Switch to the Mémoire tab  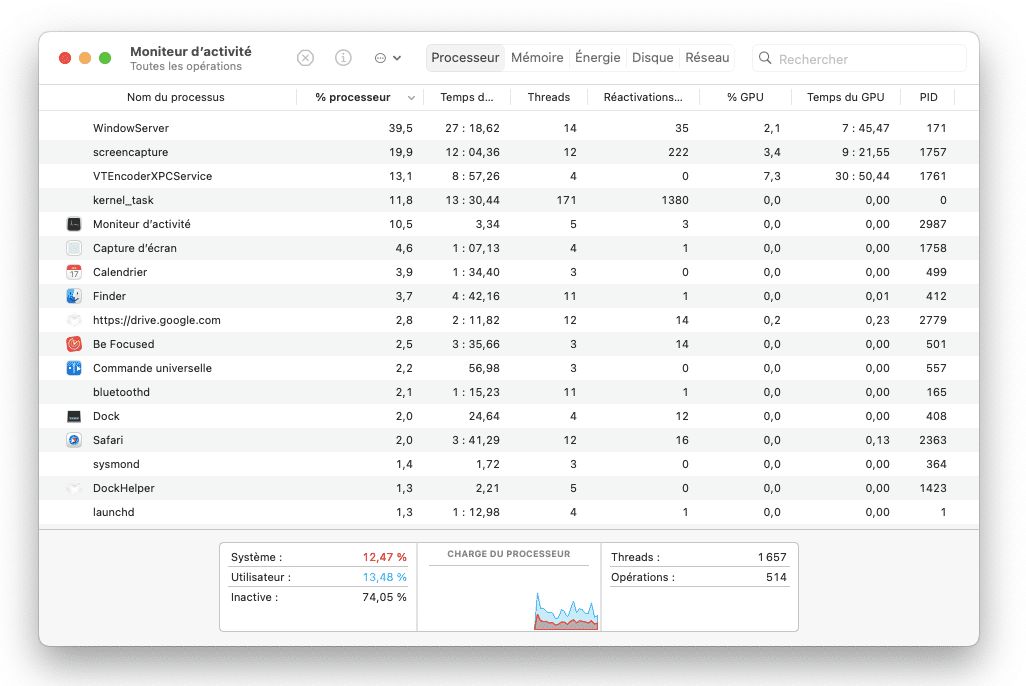click(537, 58)
